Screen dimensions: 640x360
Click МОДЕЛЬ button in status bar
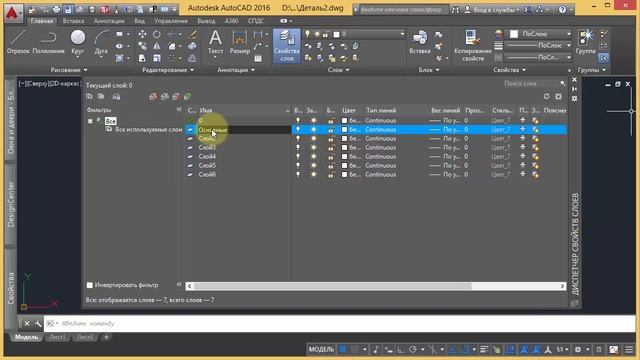(321, 349)
